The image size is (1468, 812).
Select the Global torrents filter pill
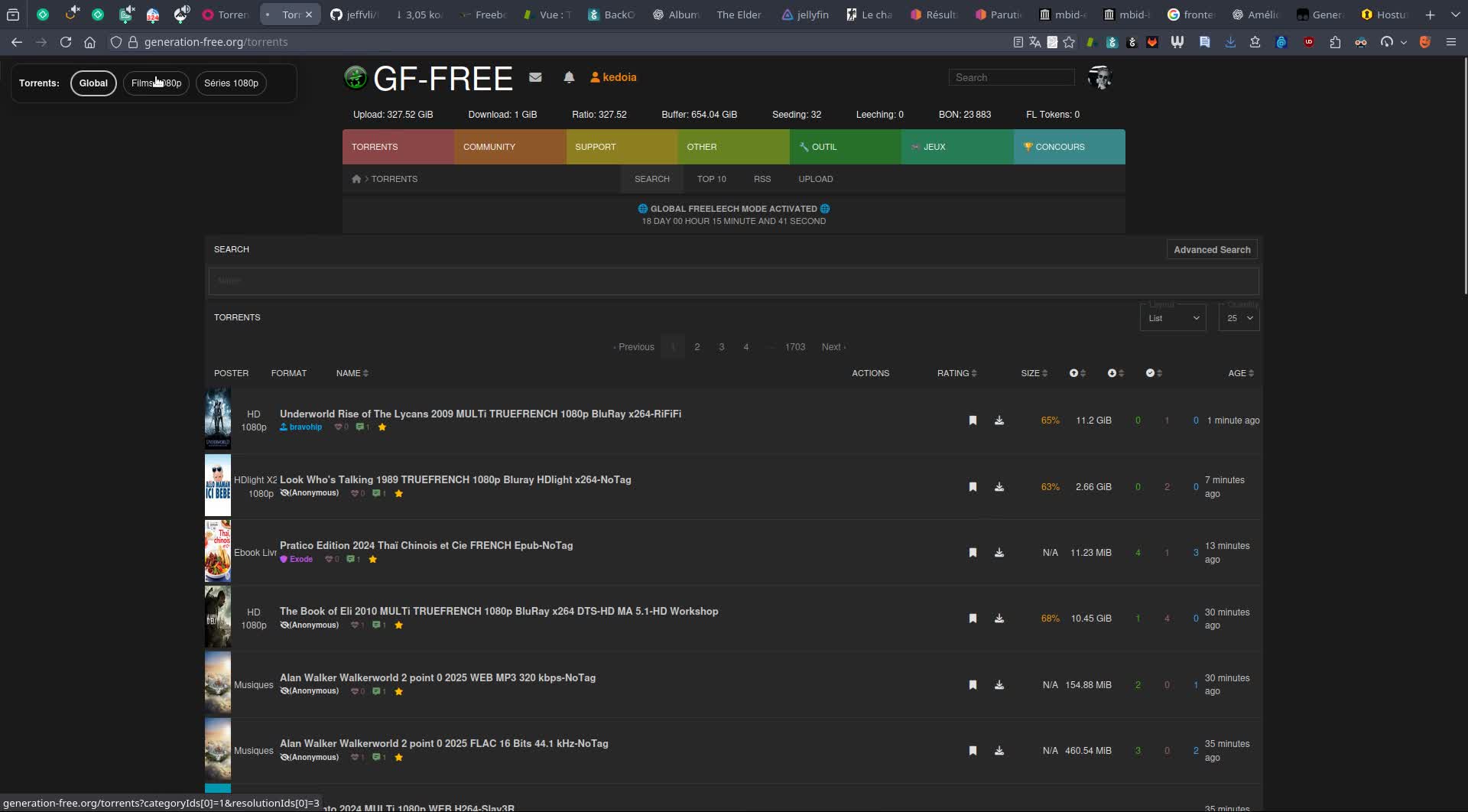coord(93,83)
